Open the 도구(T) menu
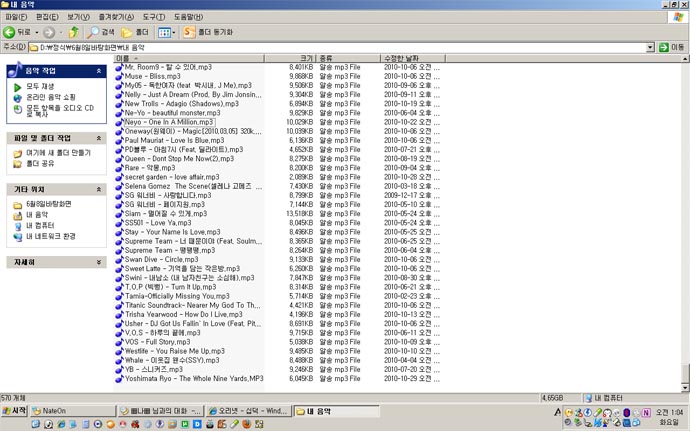The height and width of the screenshot is (431, 690). 154,17
